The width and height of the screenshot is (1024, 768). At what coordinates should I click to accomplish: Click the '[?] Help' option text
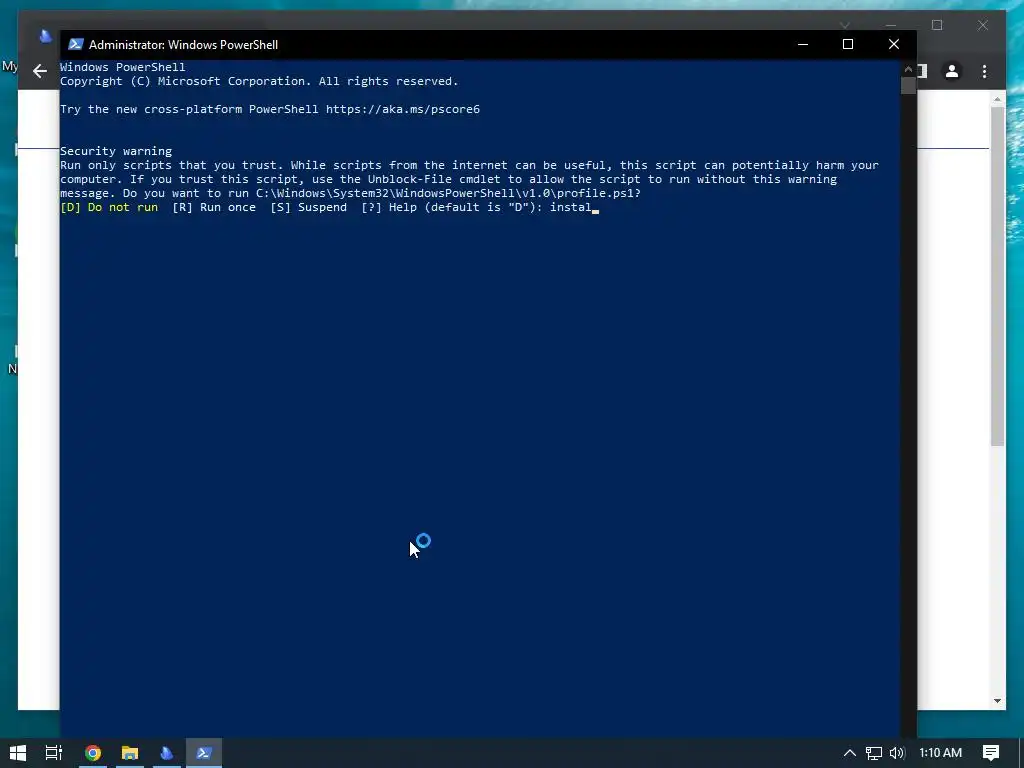pos(389,207)
